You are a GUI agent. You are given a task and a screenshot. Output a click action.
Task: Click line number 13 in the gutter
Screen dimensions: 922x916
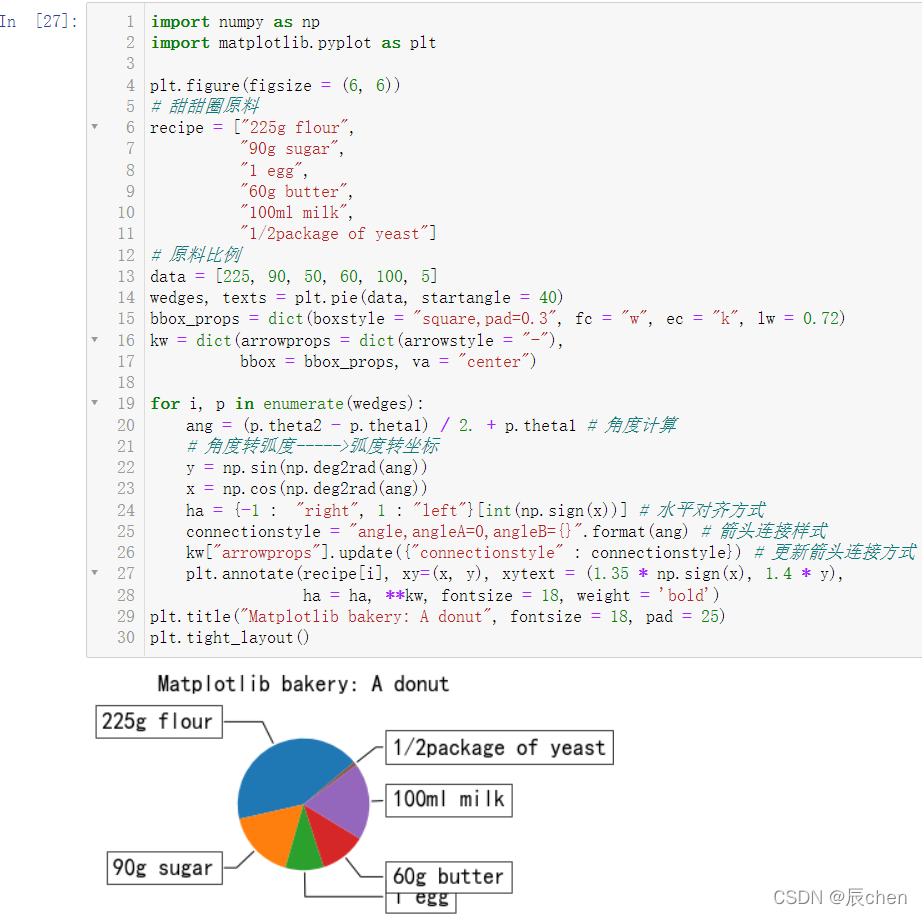[x=126, y=276]
